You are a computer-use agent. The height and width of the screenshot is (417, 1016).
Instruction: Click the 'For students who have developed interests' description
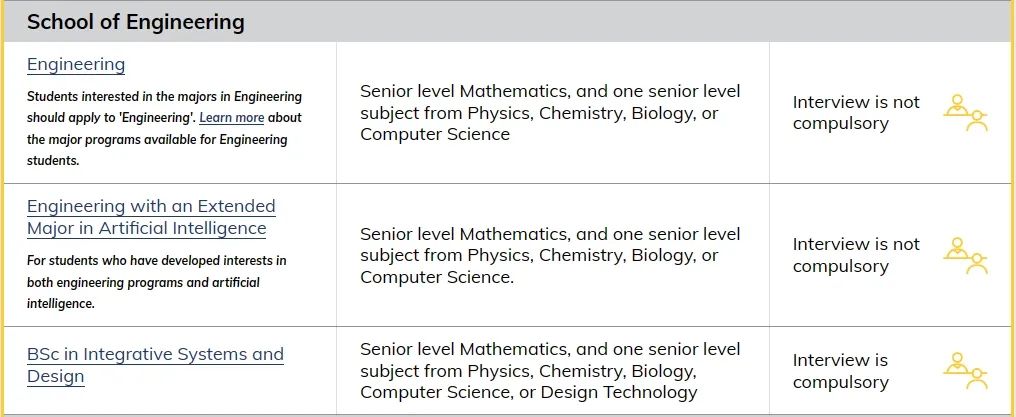tap(156, 282)
